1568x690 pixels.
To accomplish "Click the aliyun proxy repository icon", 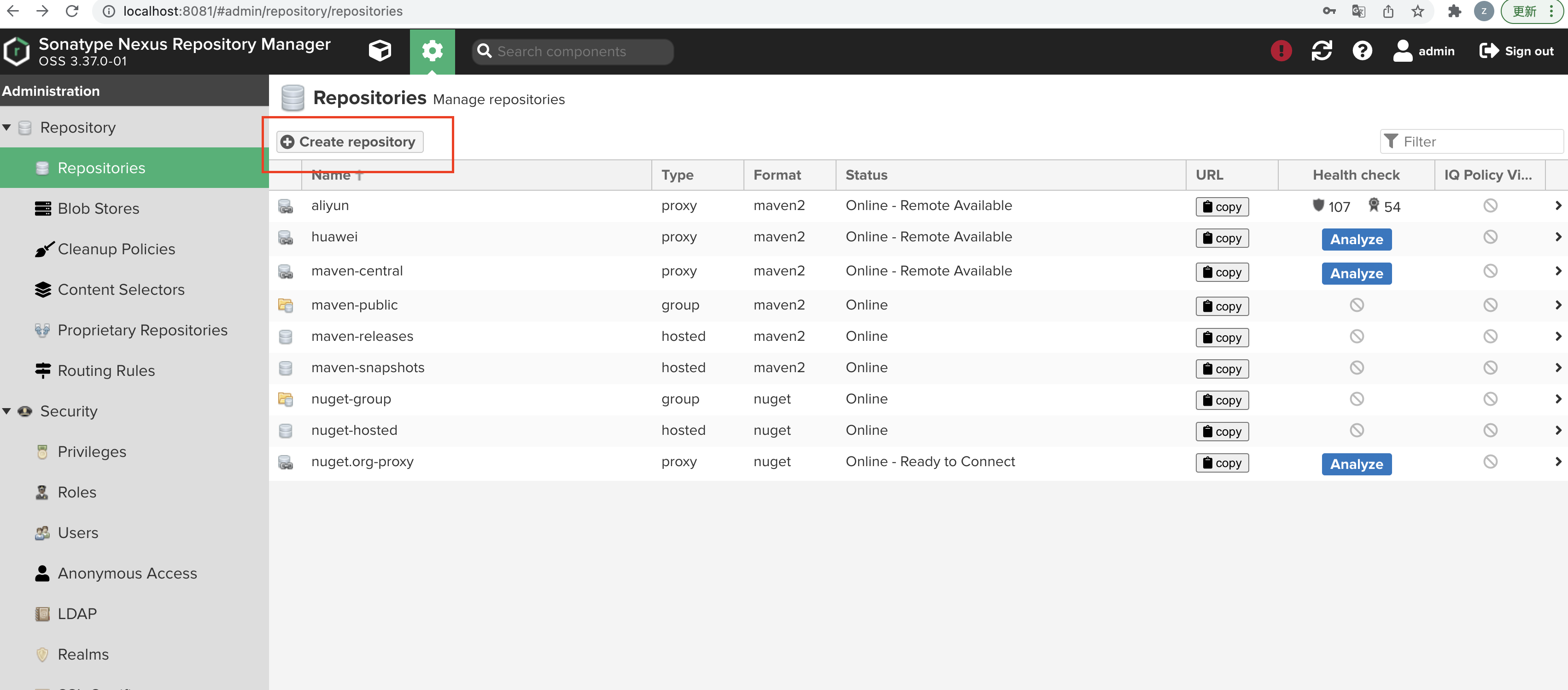I will pyautogui.click(x=286, y=205).
